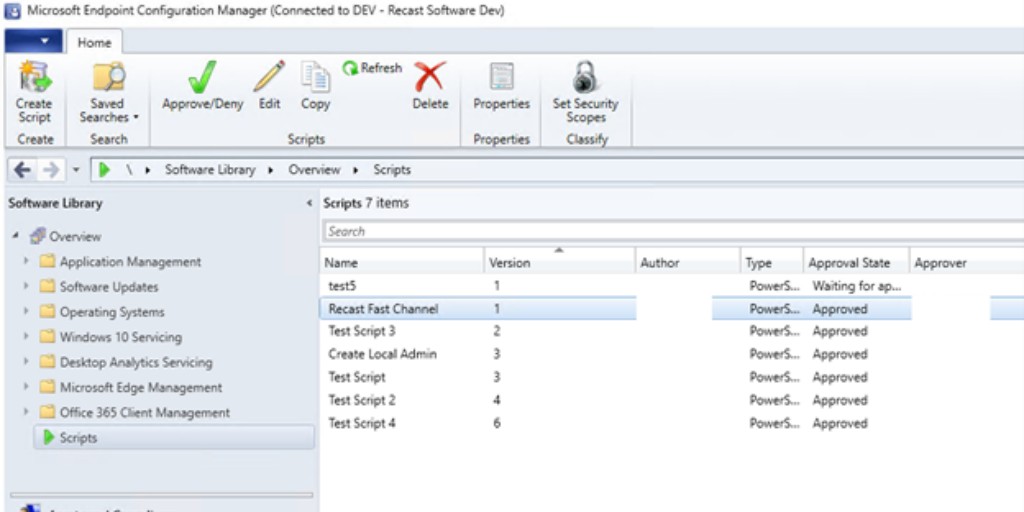1024x512 pixels.
Task: Select the Home ribbon tab
Action: point(95,42)
